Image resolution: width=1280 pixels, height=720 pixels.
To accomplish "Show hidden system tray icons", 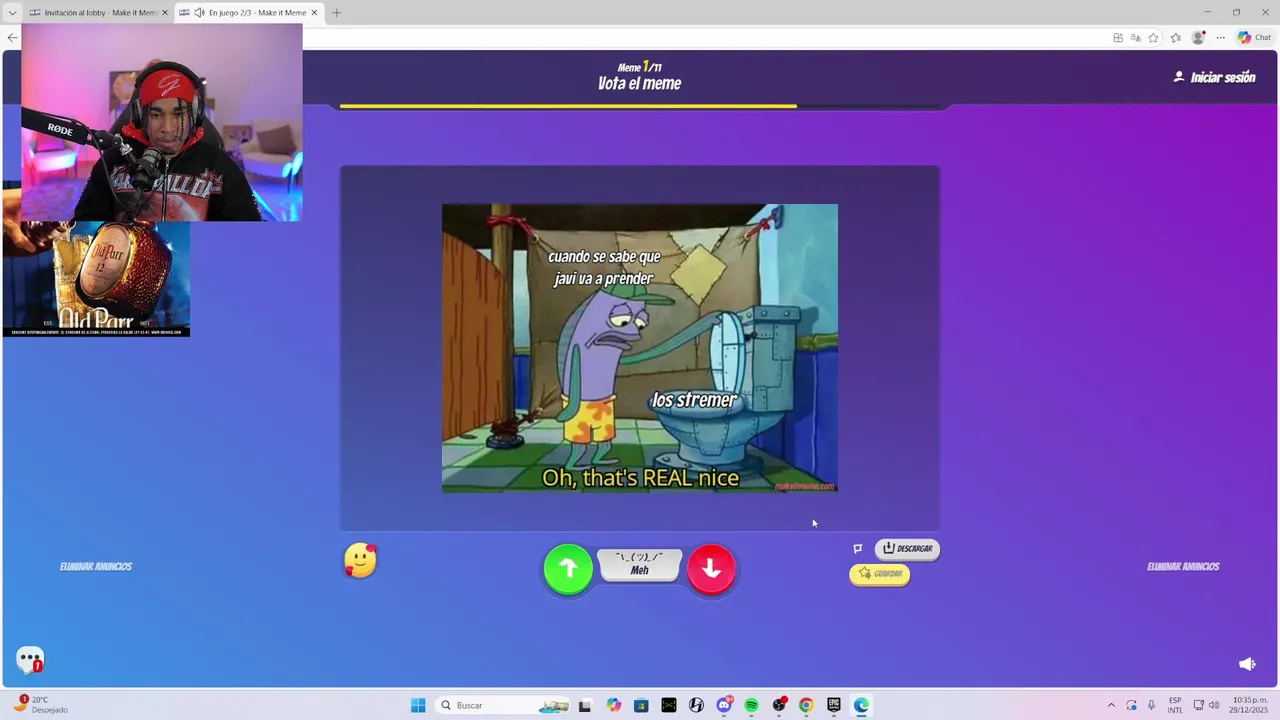I will tap(1111, 705).
